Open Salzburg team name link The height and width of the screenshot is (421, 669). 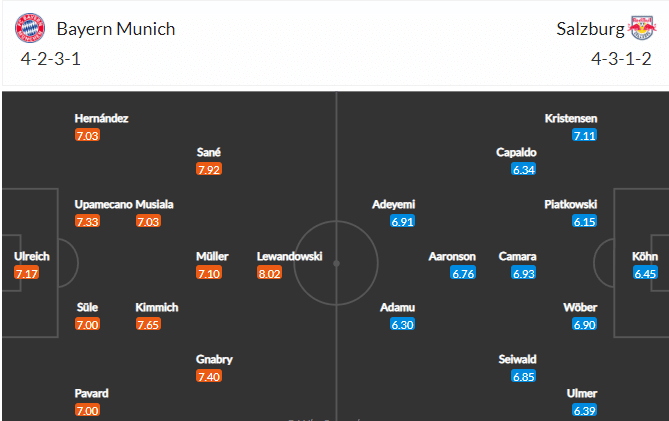pos(590,29)
